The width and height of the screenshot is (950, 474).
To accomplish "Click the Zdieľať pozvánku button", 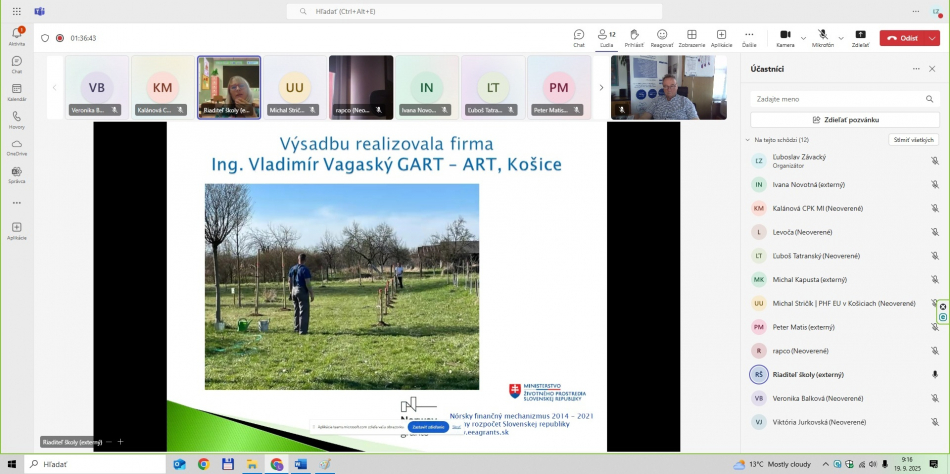I will (x=845, y=119).
